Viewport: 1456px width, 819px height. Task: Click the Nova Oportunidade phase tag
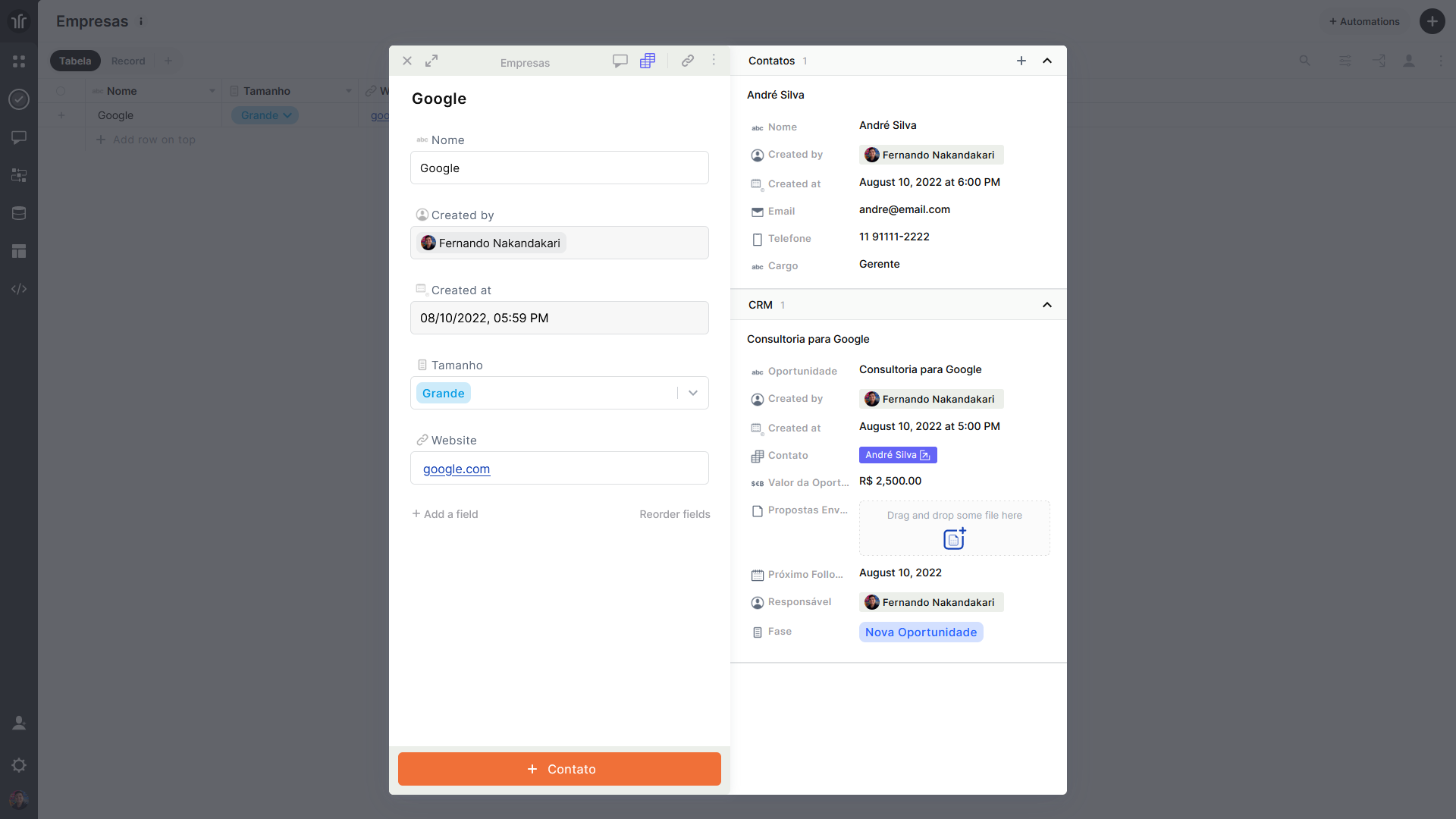(x=921, y=632)
